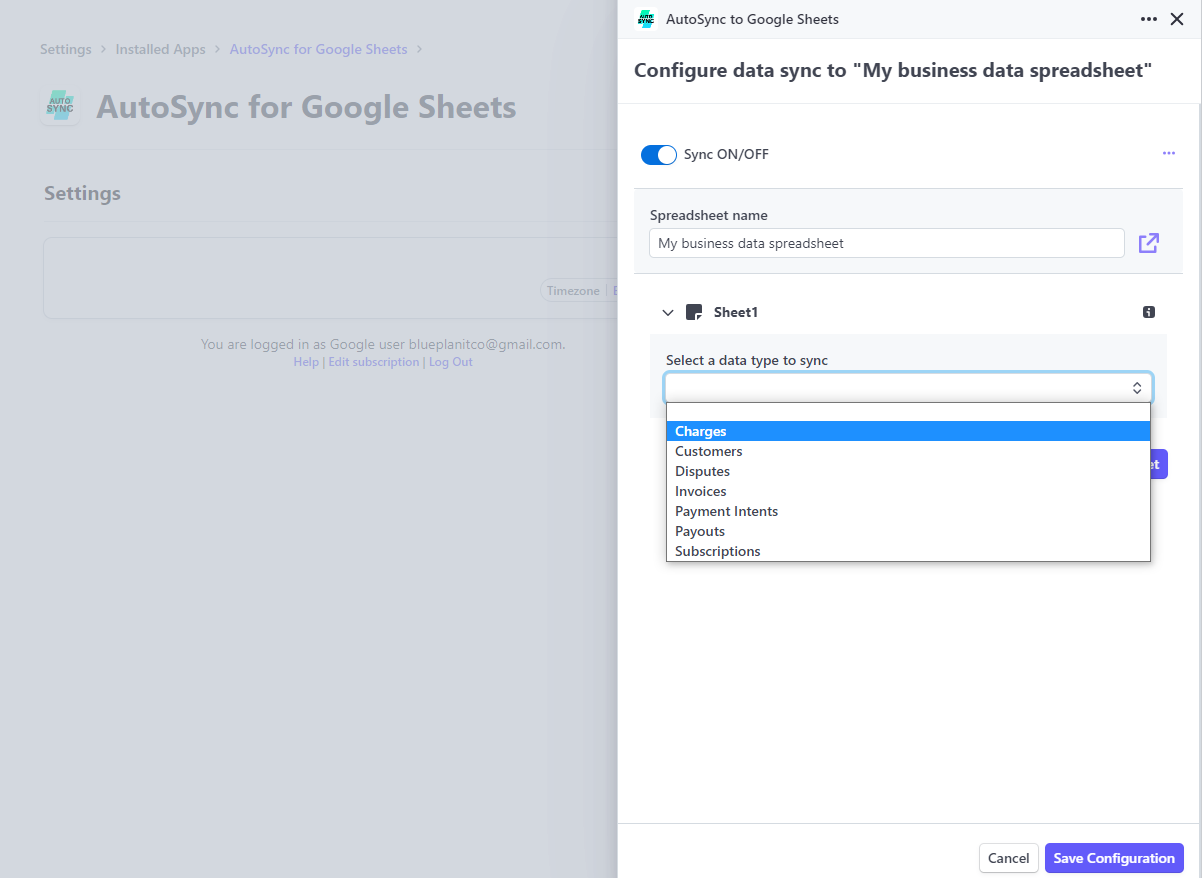The height and width of the screenshot is (878, 1202).
Task: Select Payouts from the data type list
Action: [908, 531]
